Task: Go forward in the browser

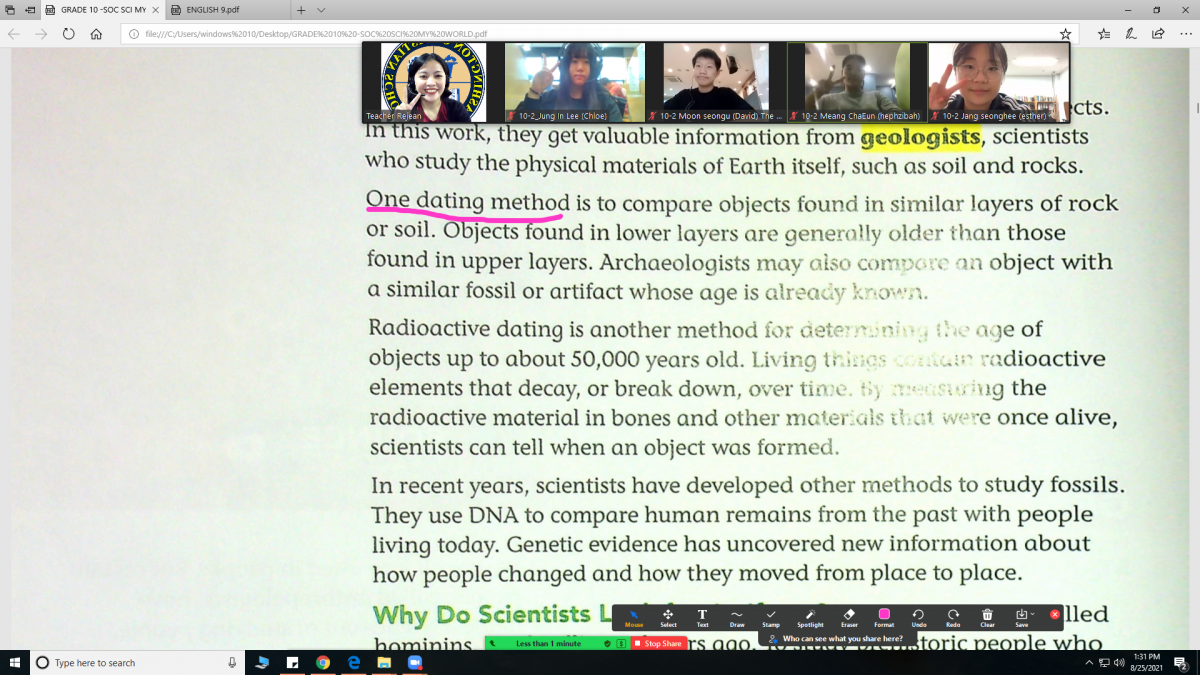Action: coord(41,33)
